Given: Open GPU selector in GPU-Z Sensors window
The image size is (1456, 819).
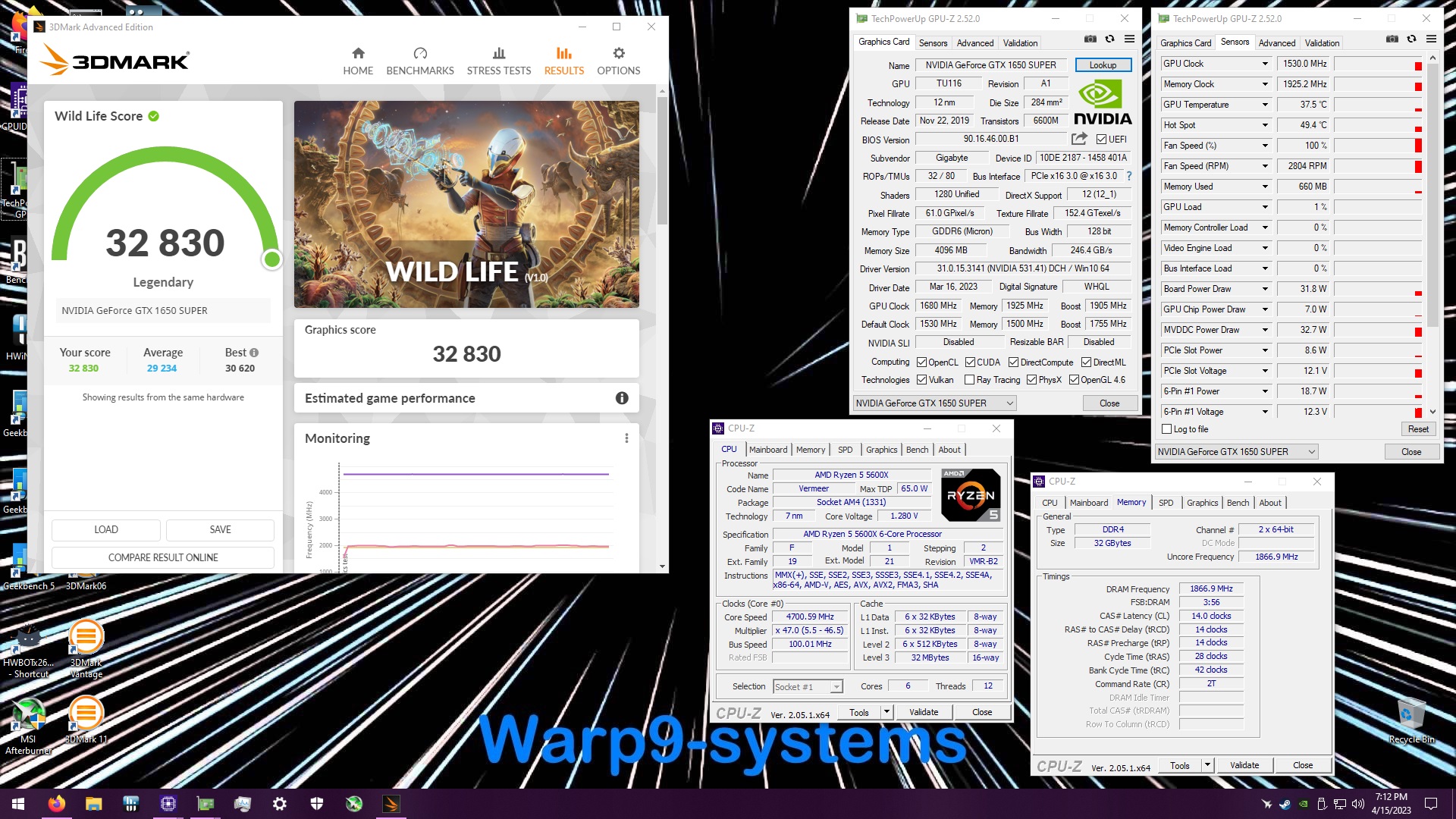Looking at the screenshot, I should pyautogui.click(x=1236, y=452).
